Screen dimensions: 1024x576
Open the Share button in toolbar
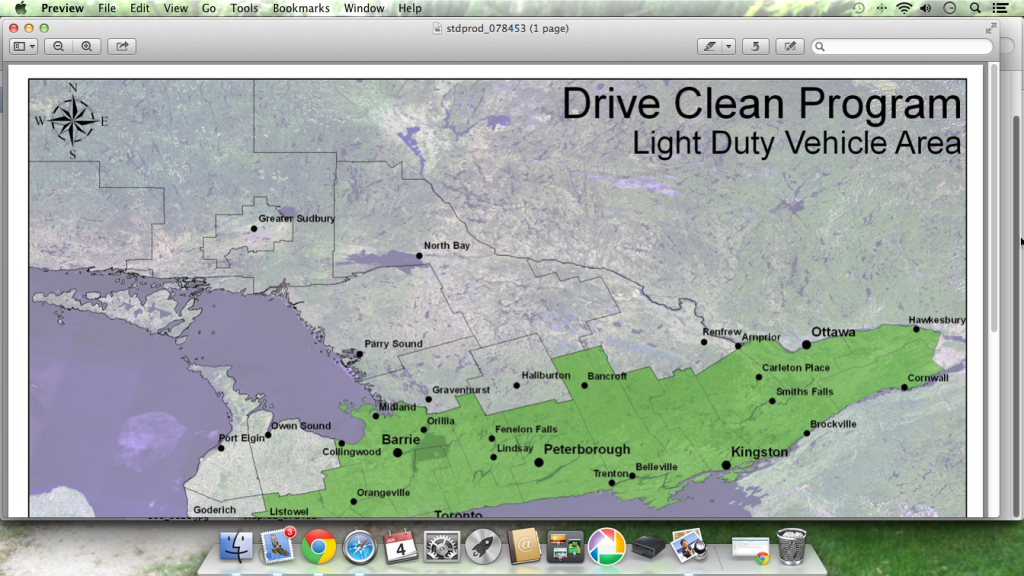122,46
